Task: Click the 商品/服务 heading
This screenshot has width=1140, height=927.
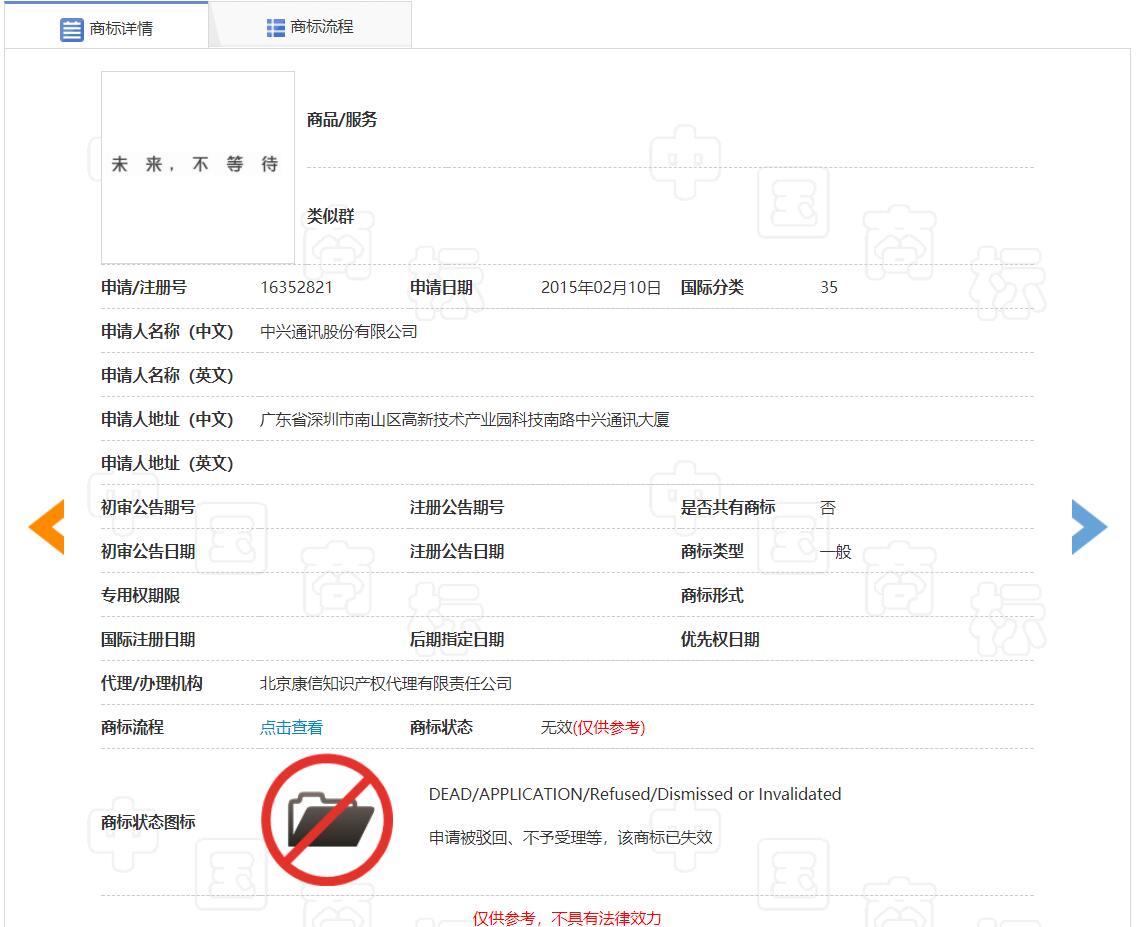Action: click(342, 120)
